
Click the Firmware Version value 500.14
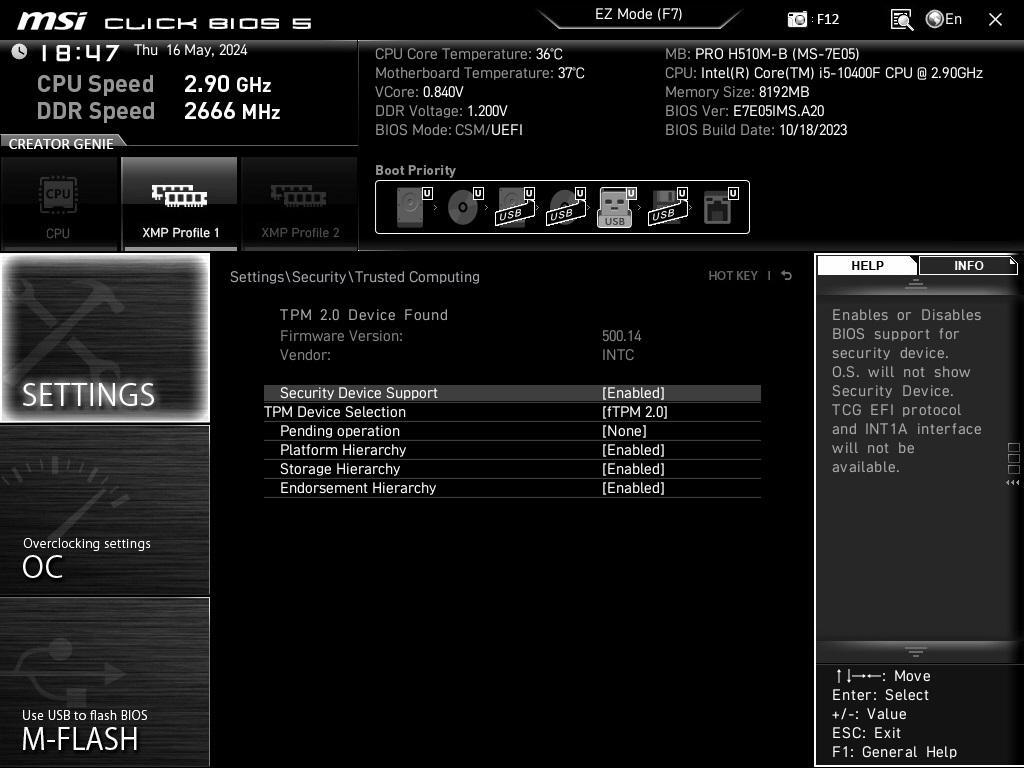[x=622, y=336]
